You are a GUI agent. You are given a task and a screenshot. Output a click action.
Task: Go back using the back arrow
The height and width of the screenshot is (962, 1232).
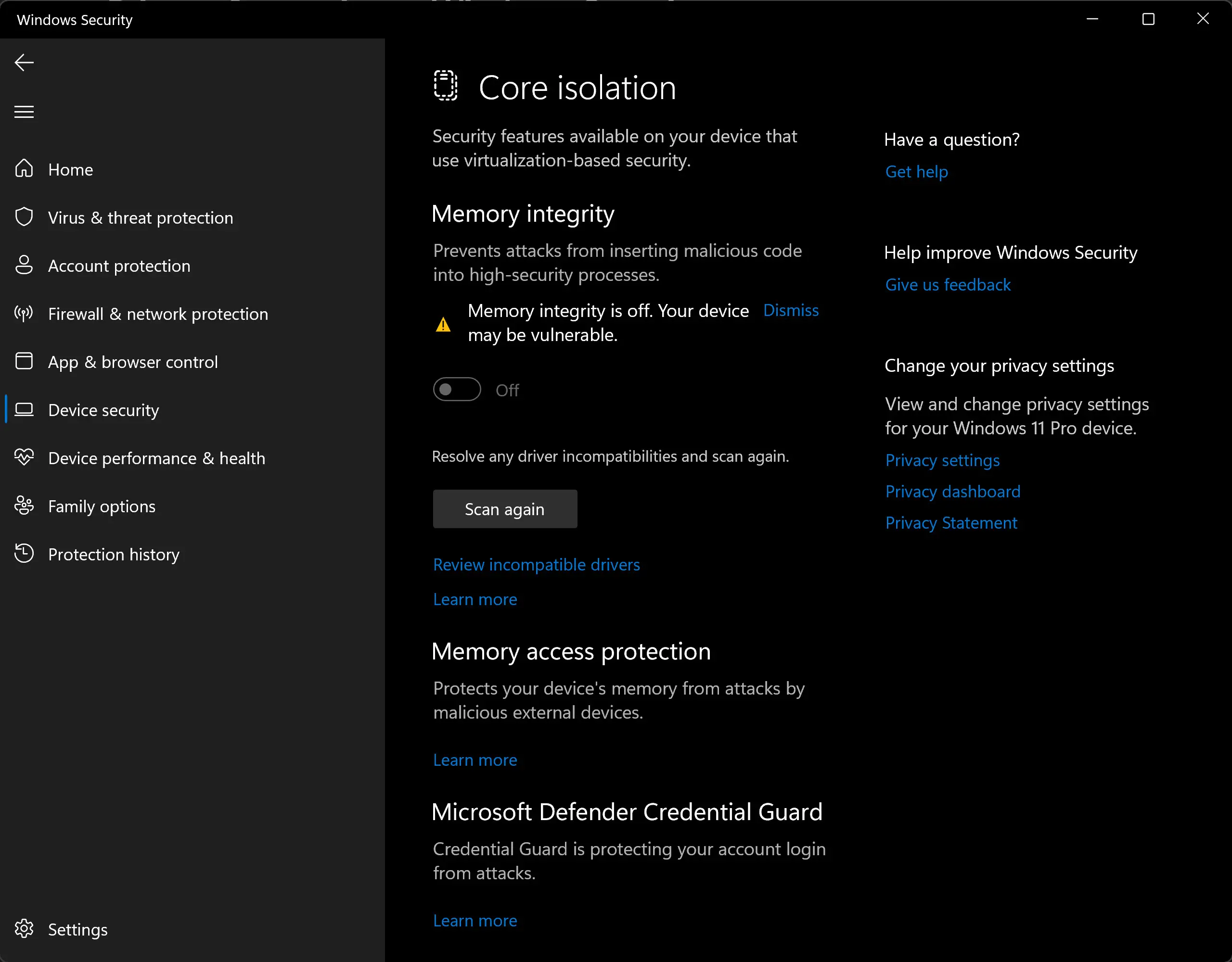tap(24, 63)
